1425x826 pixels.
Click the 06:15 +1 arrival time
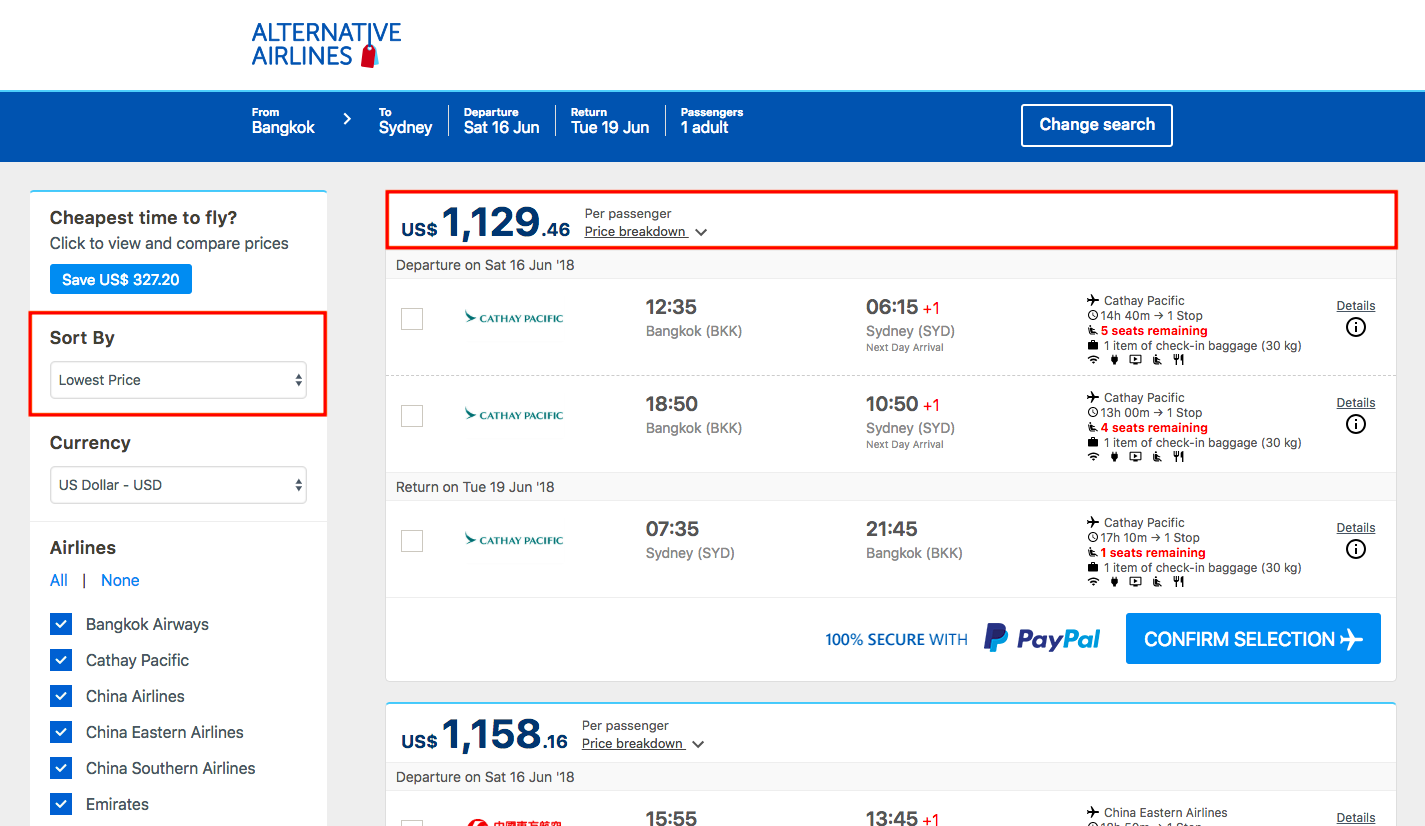[903, 307]
